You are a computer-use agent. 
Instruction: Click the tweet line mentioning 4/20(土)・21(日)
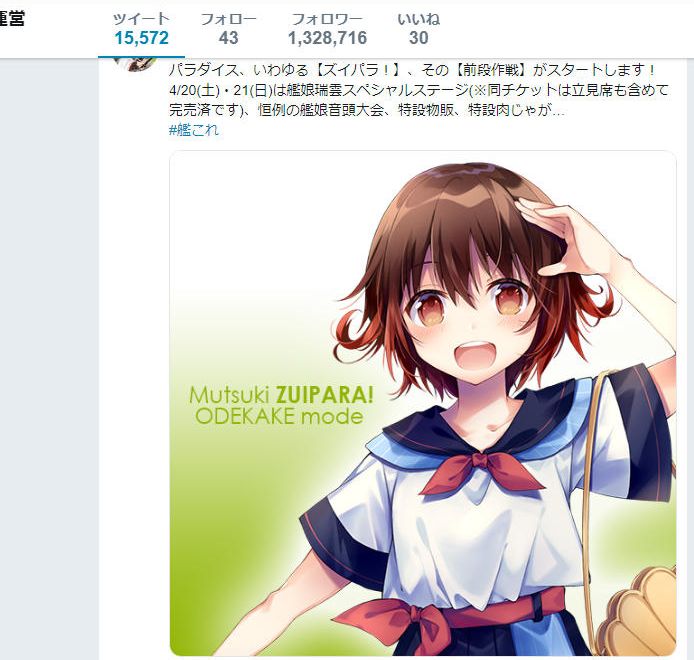pos(418,90)
